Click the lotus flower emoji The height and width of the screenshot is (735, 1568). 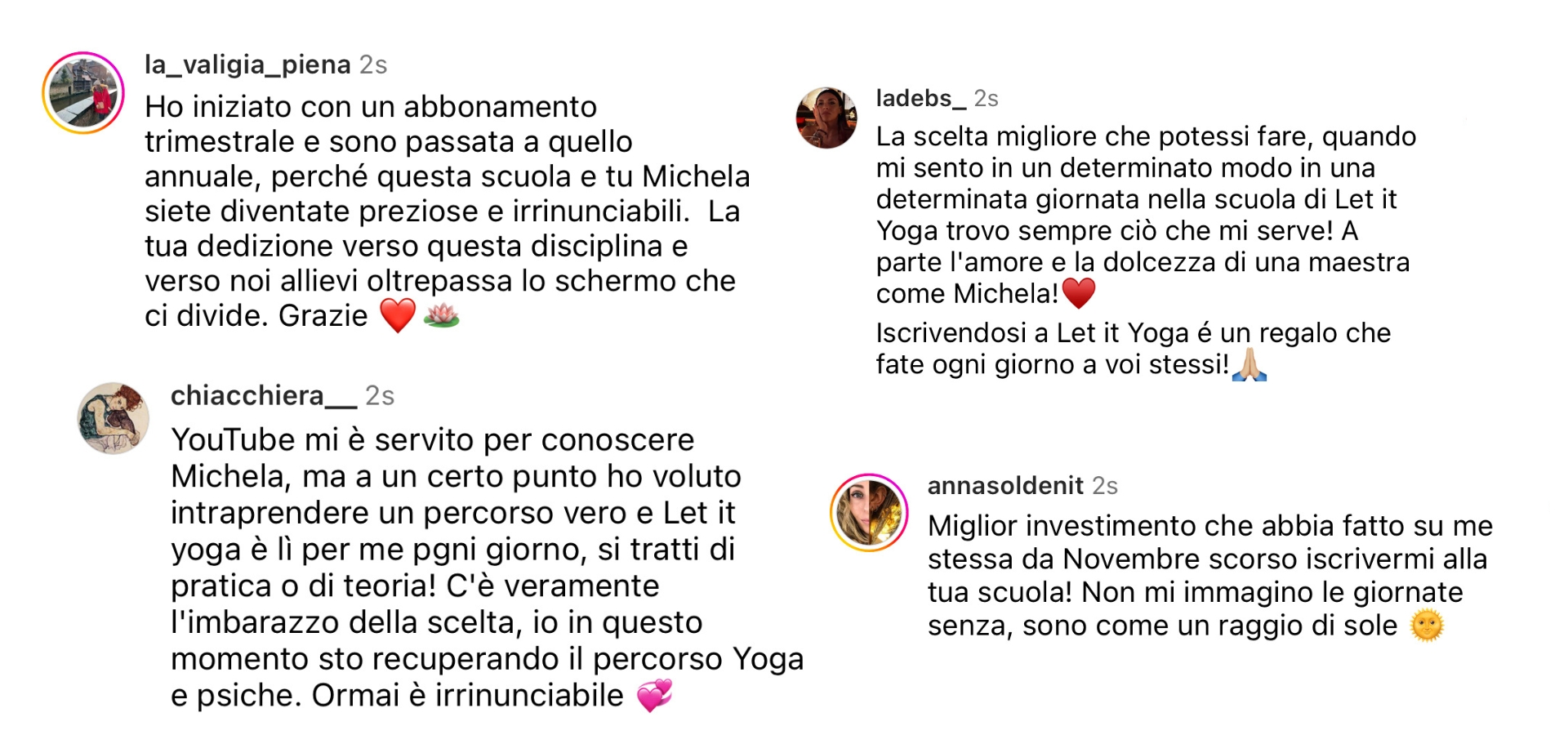pyautogui.click(x=442, y=315)
